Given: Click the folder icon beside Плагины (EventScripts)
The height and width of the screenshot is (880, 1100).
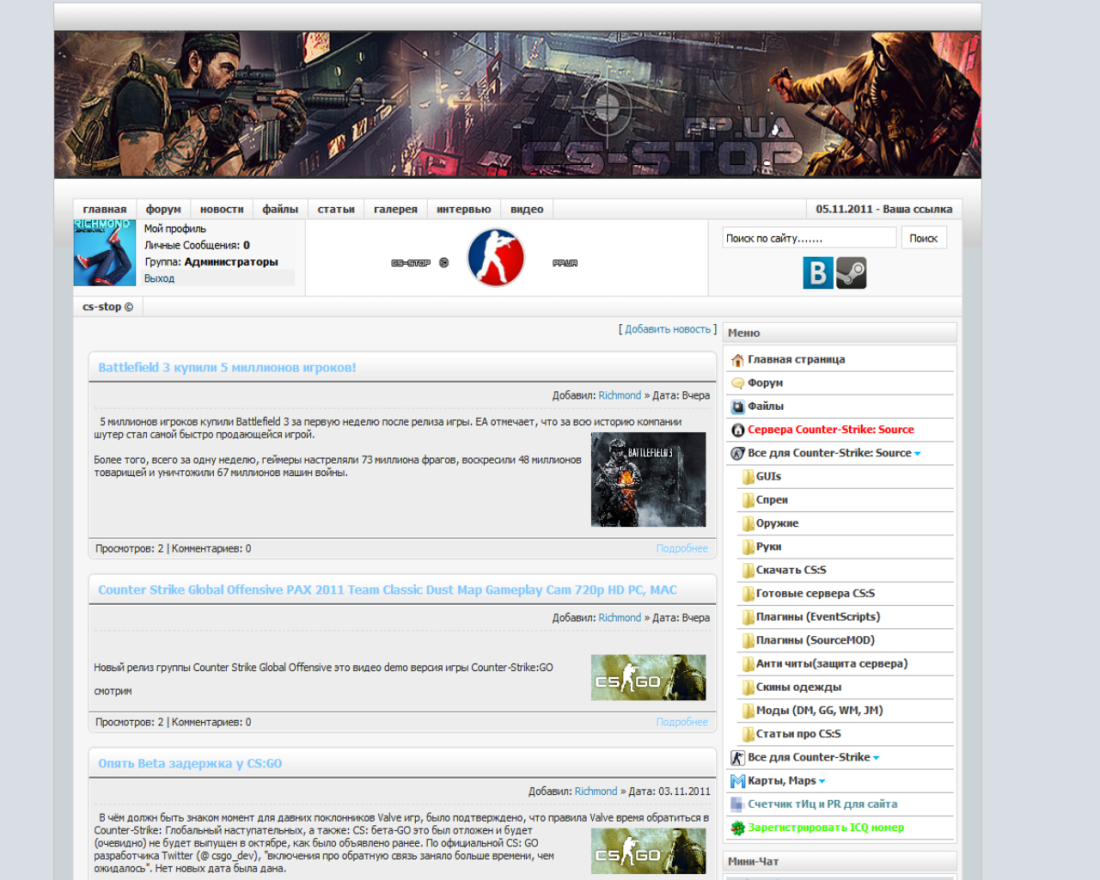Looking at the screenshot, I should coord(748,618).
